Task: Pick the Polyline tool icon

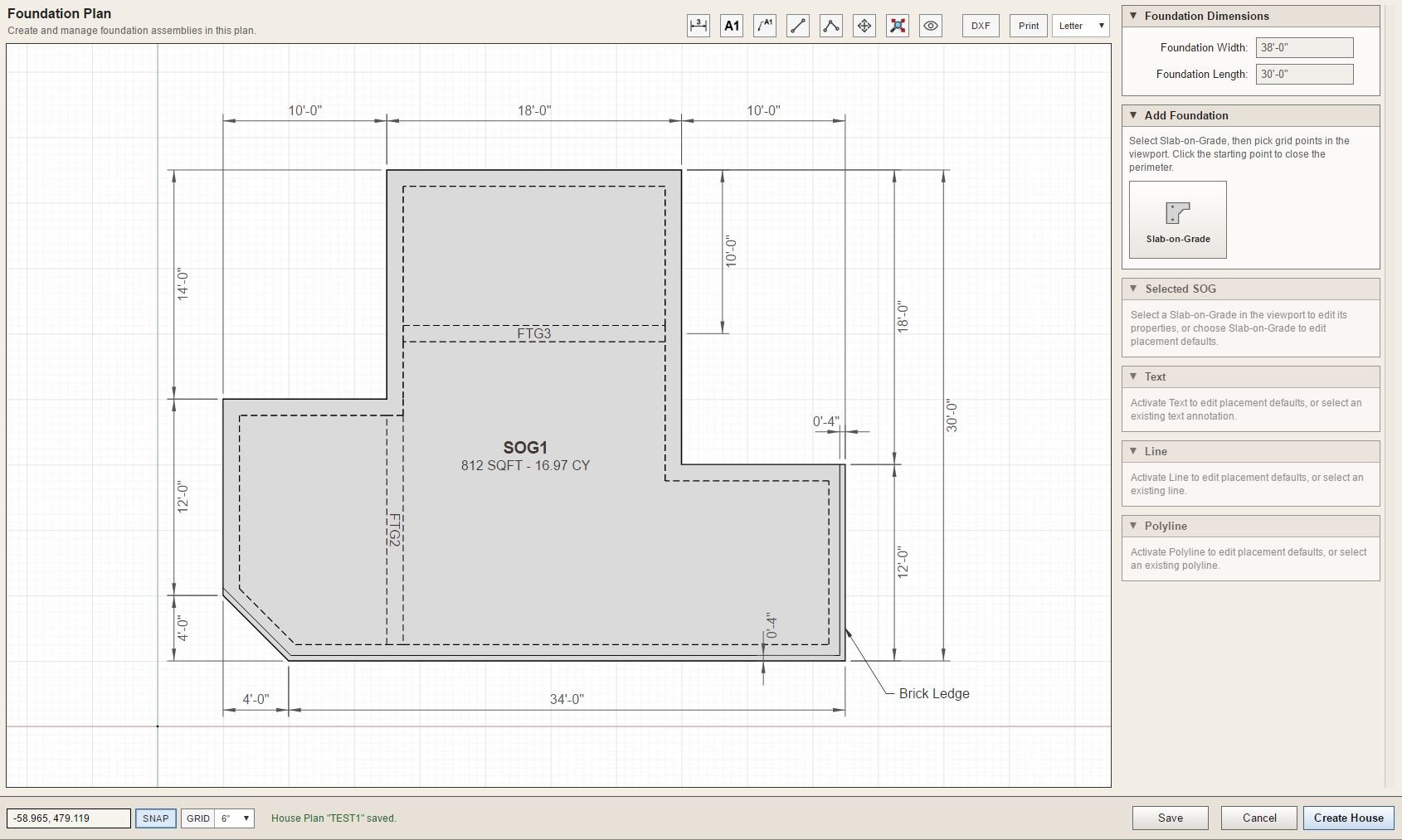Action: click(x=831, y=26)
